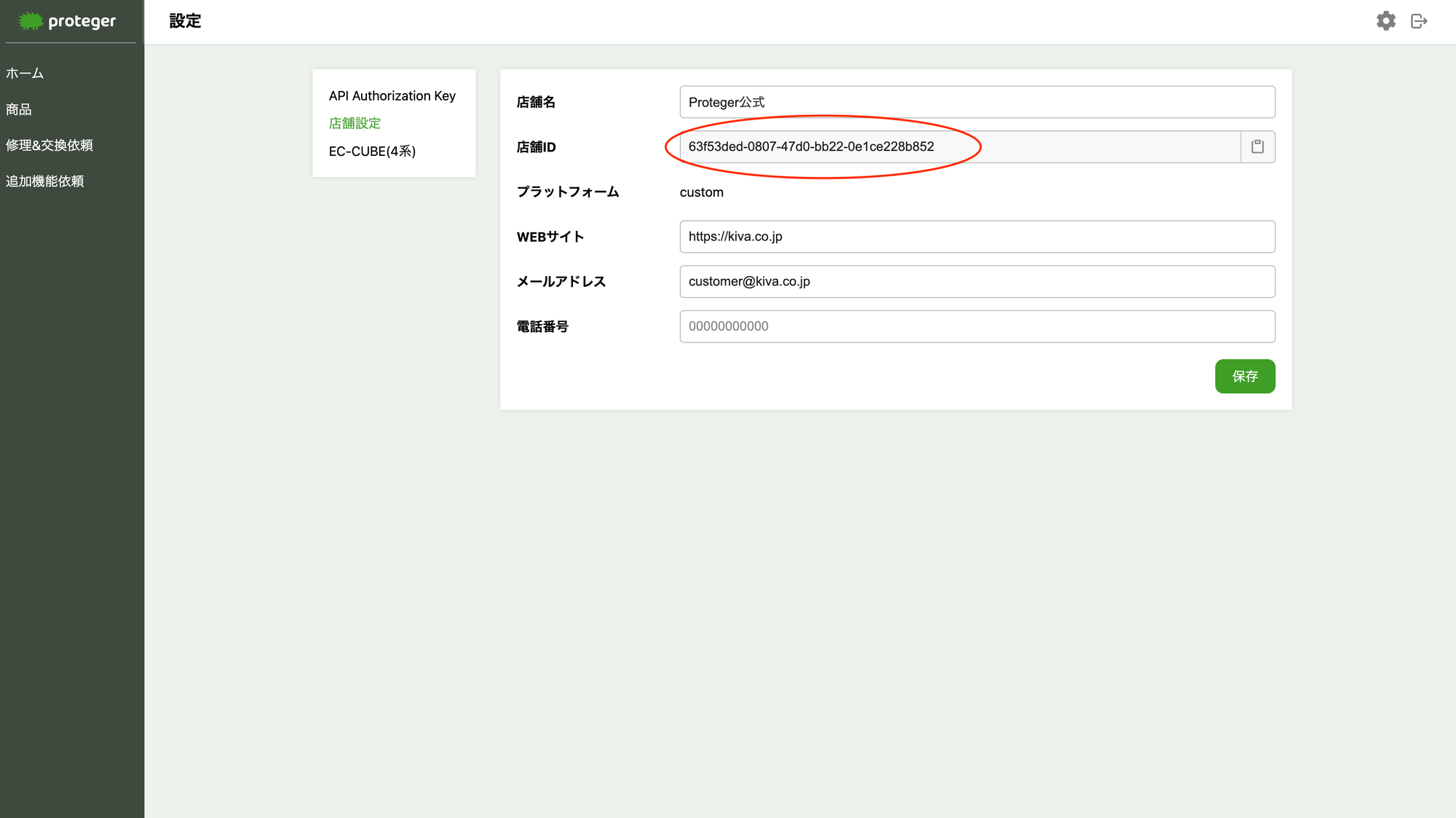Click the 店舗ID field label

pyautogui.click(x=536, y=147)
